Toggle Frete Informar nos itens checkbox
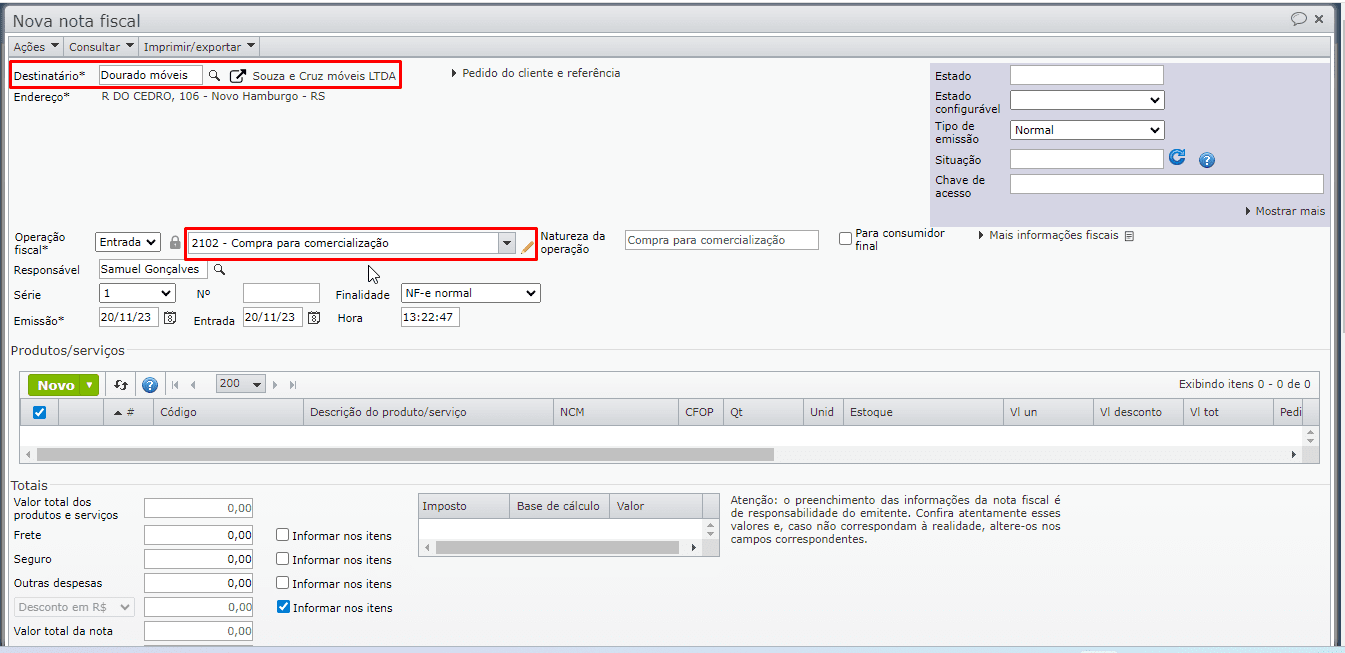 (283, 535)
